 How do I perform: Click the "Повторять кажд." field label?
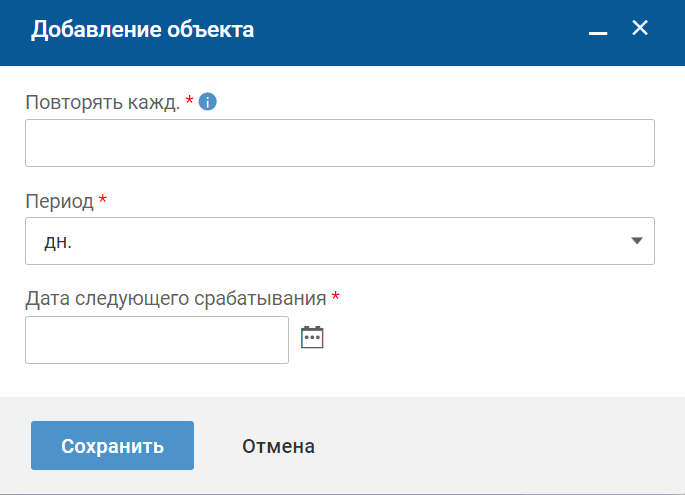(102, 102)
